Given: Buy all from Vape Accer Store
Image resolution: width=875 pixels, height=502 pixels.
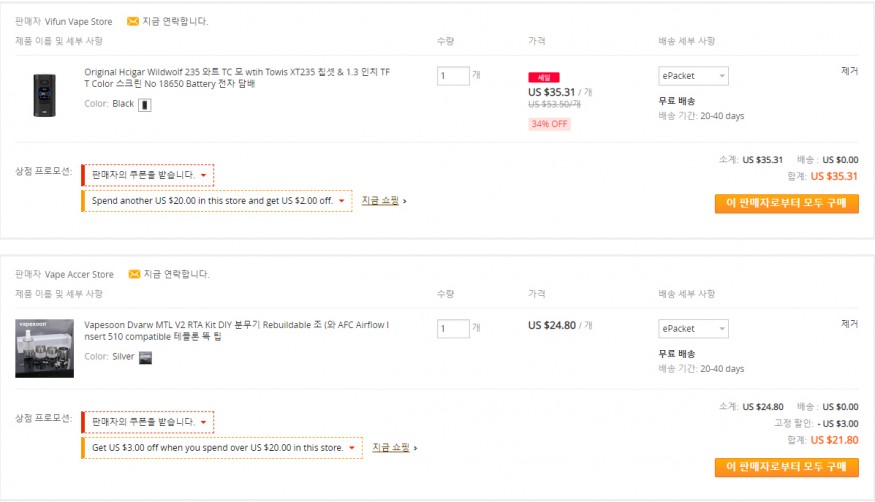Looking at the screenshot, I should click(786, 467).
